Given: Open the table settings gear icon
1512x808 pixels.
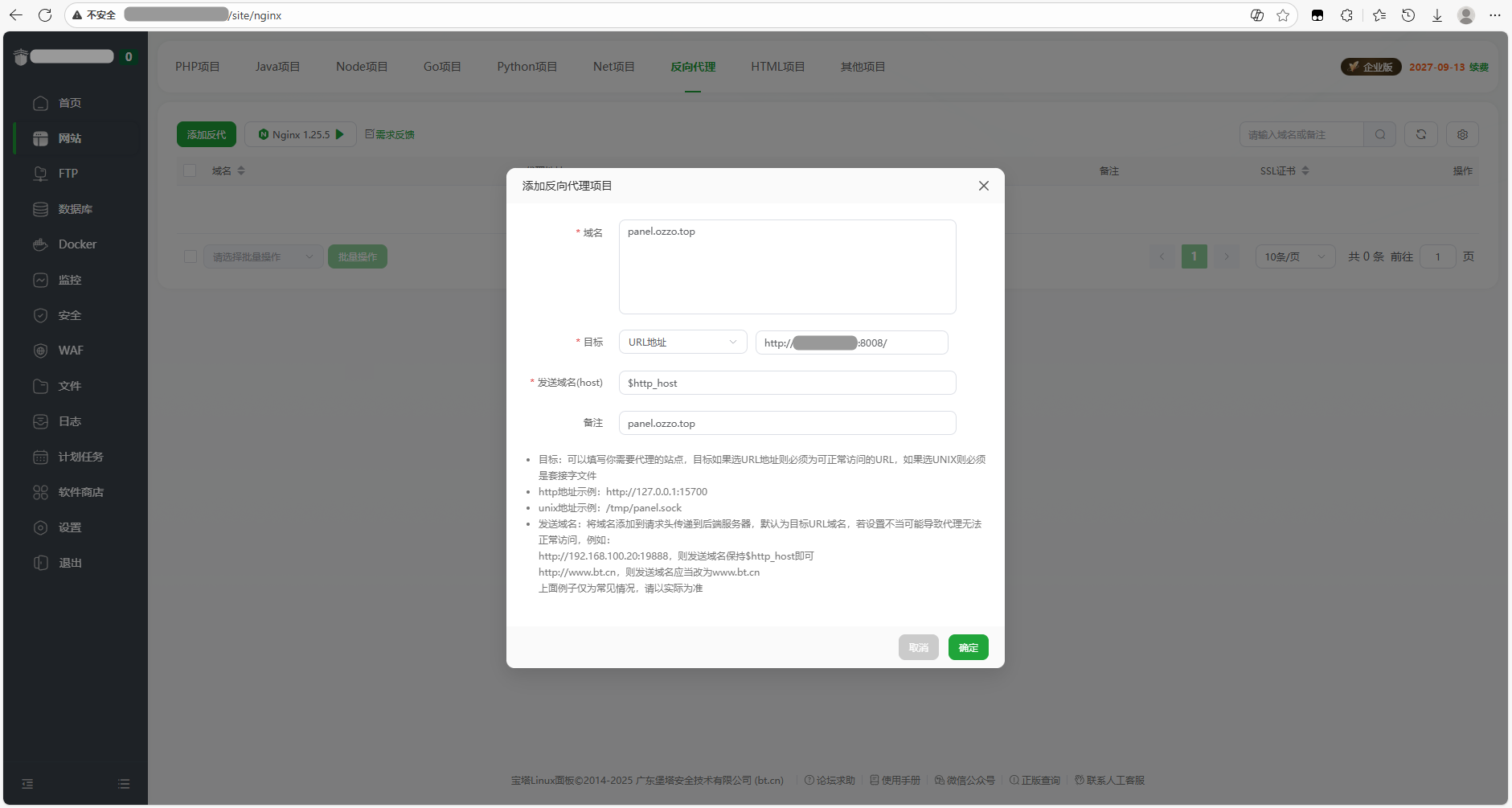Looking at the screenshot, I should click(1462, 134).
